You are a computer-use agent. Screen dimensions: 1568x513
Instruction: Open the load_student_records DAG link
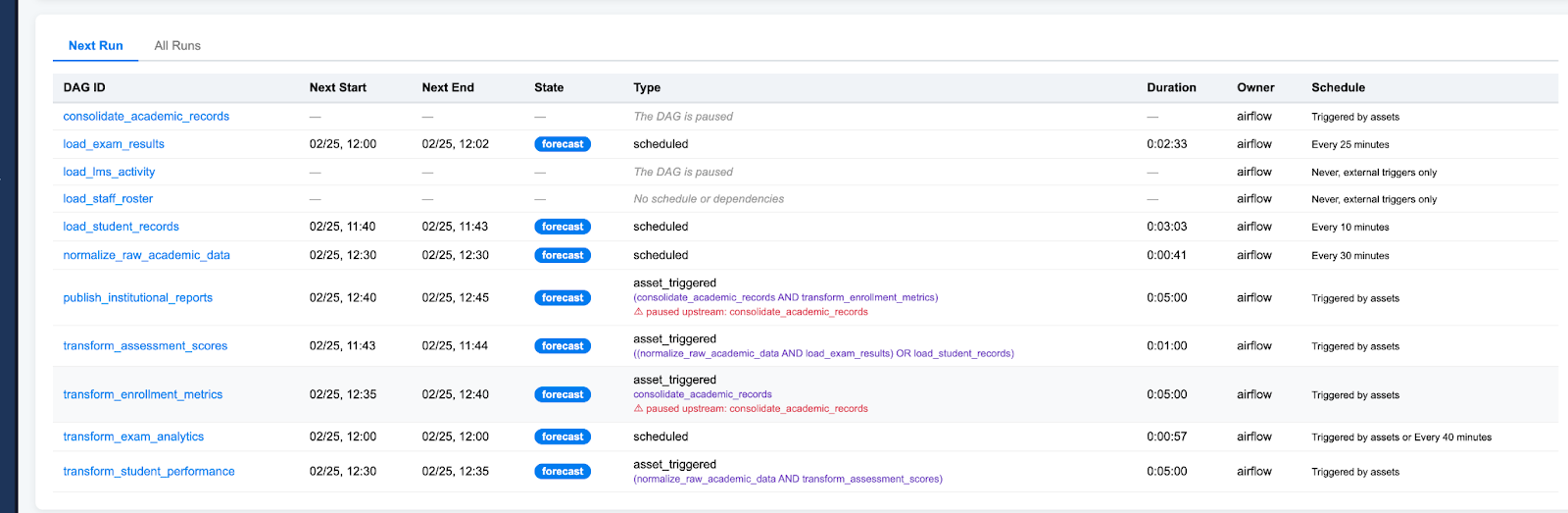click(121, 227)
